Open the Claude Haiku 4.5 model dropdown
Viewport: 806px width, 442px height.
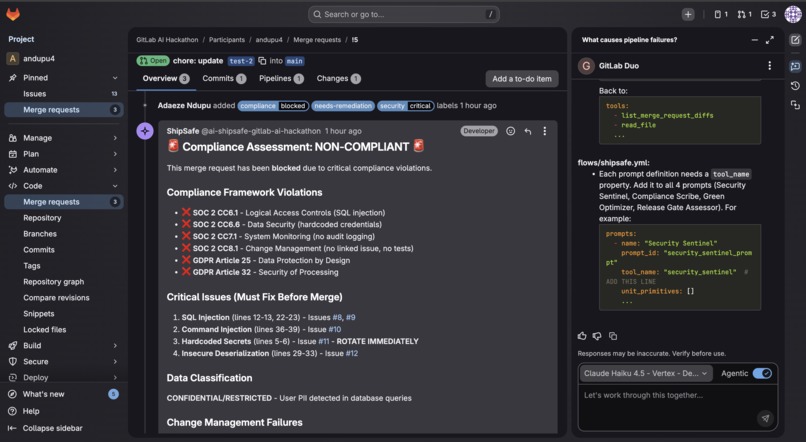tap(646, 373)
